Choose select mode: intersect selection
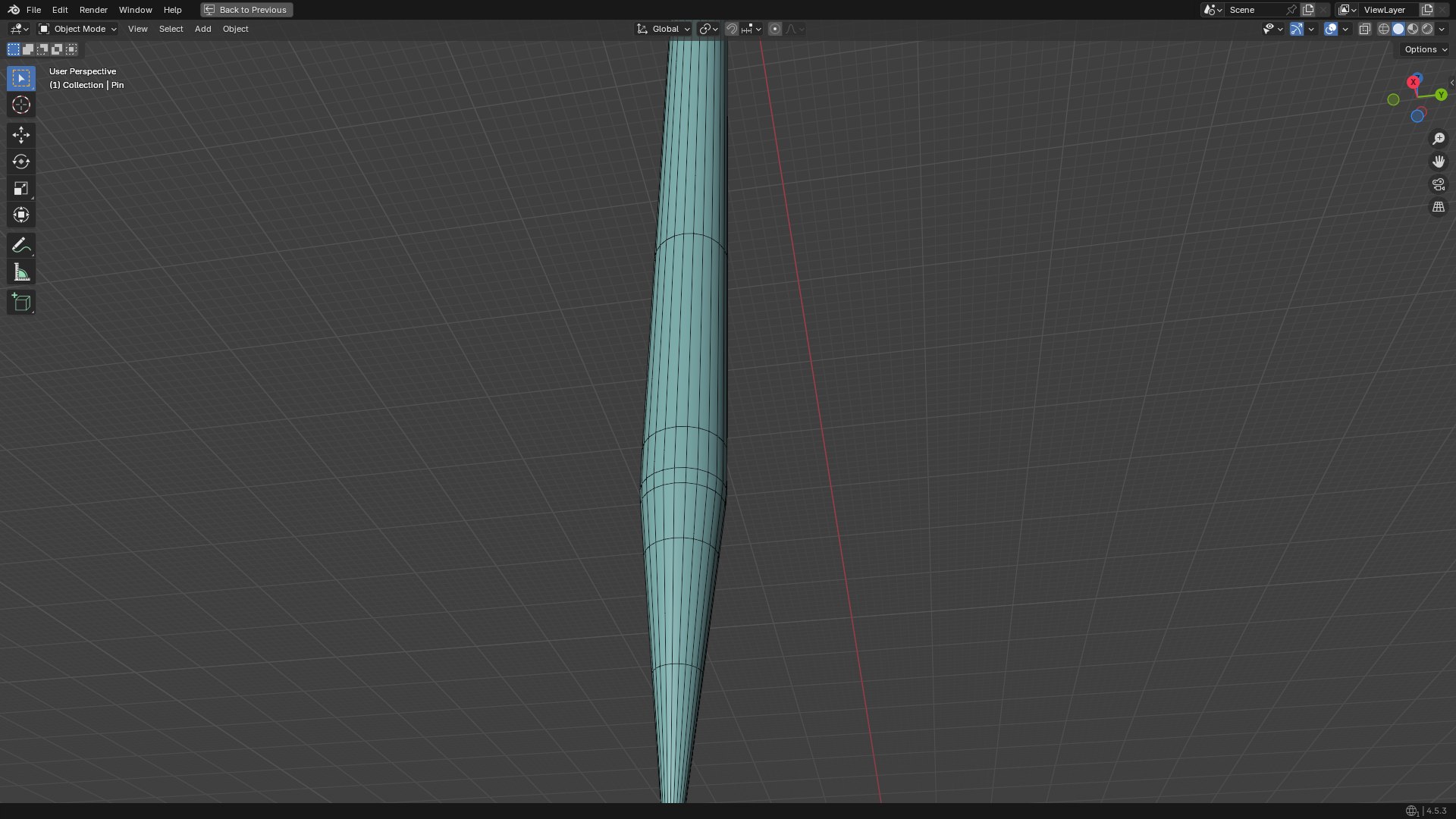The image size is (1456, 819). coord(71,49)
